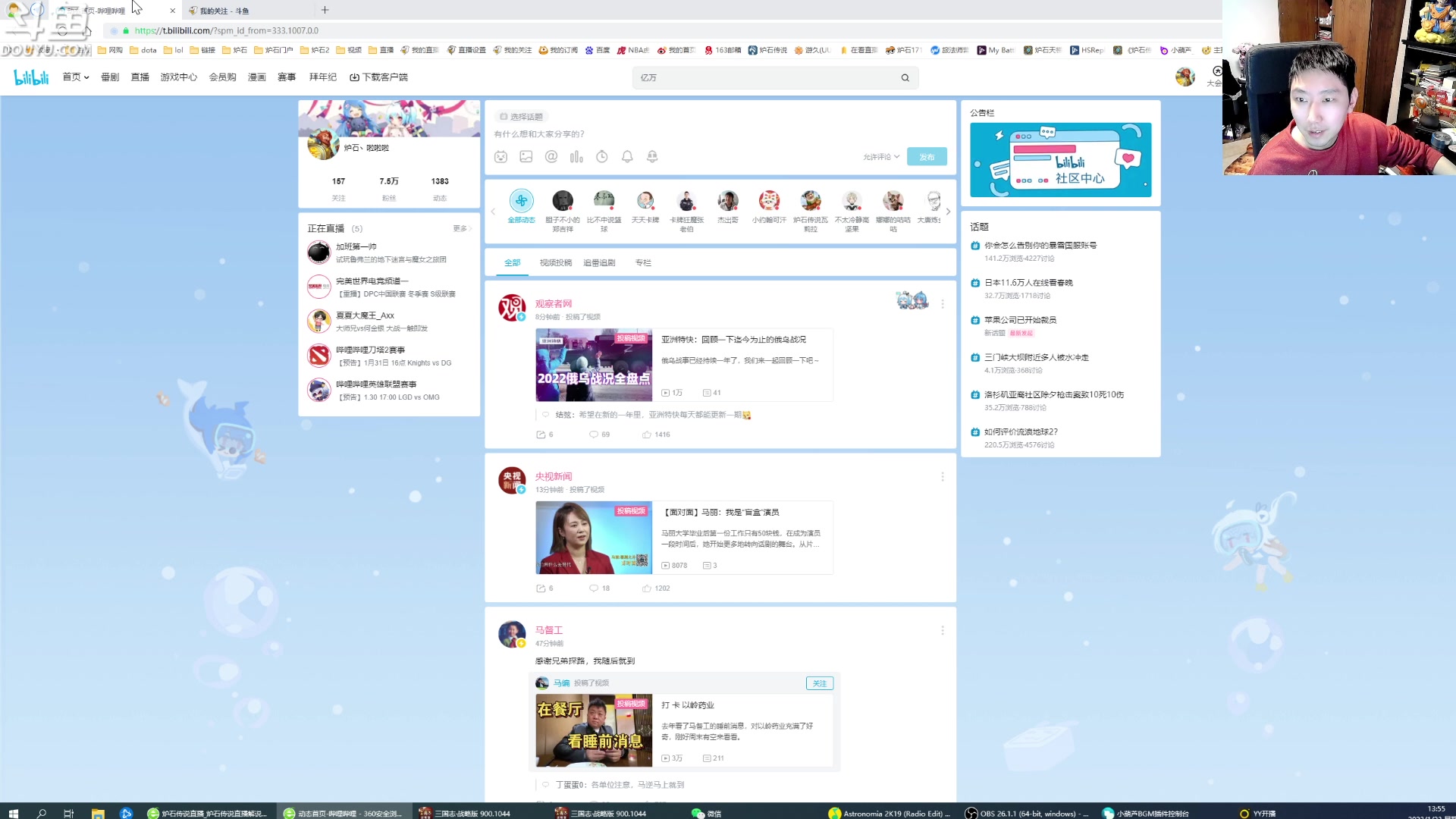Screen dimensions: 1456x819
Task: Click the bell icon in the composer
Action: [x=627, y=157]
